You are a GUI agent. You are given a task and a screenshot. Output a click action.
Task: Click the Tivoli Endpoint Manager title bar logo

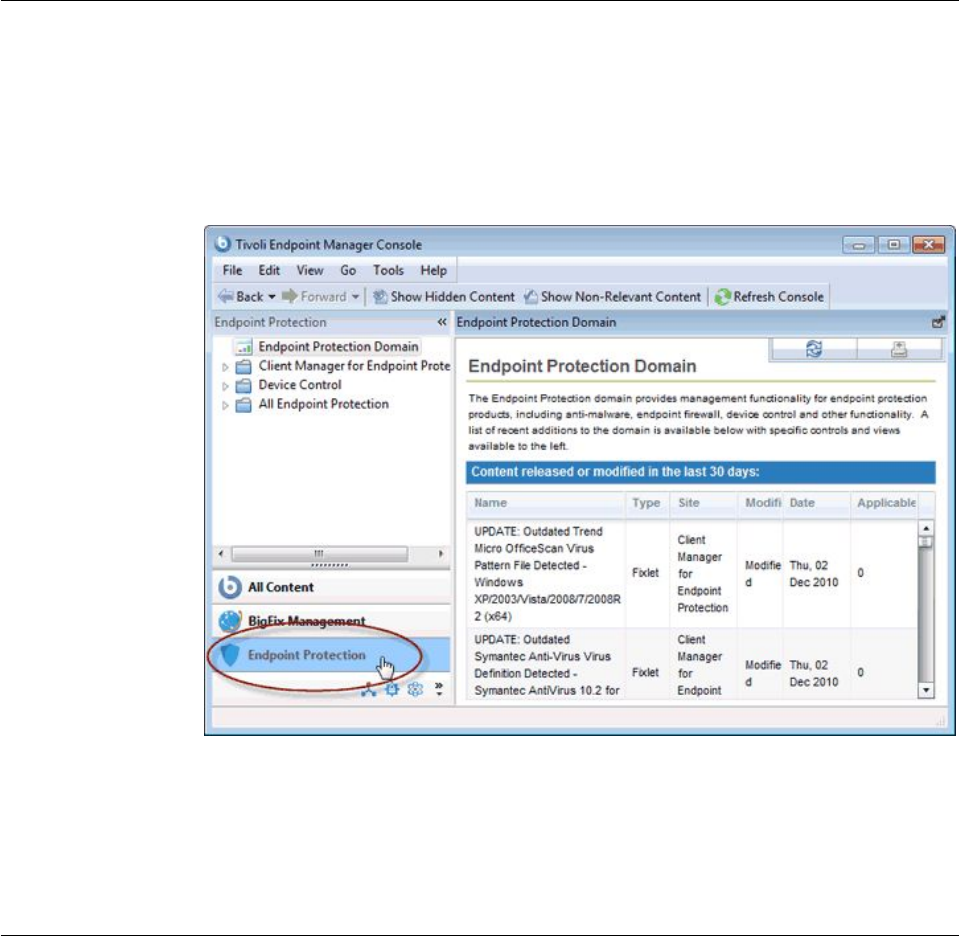tap(223, 244)
